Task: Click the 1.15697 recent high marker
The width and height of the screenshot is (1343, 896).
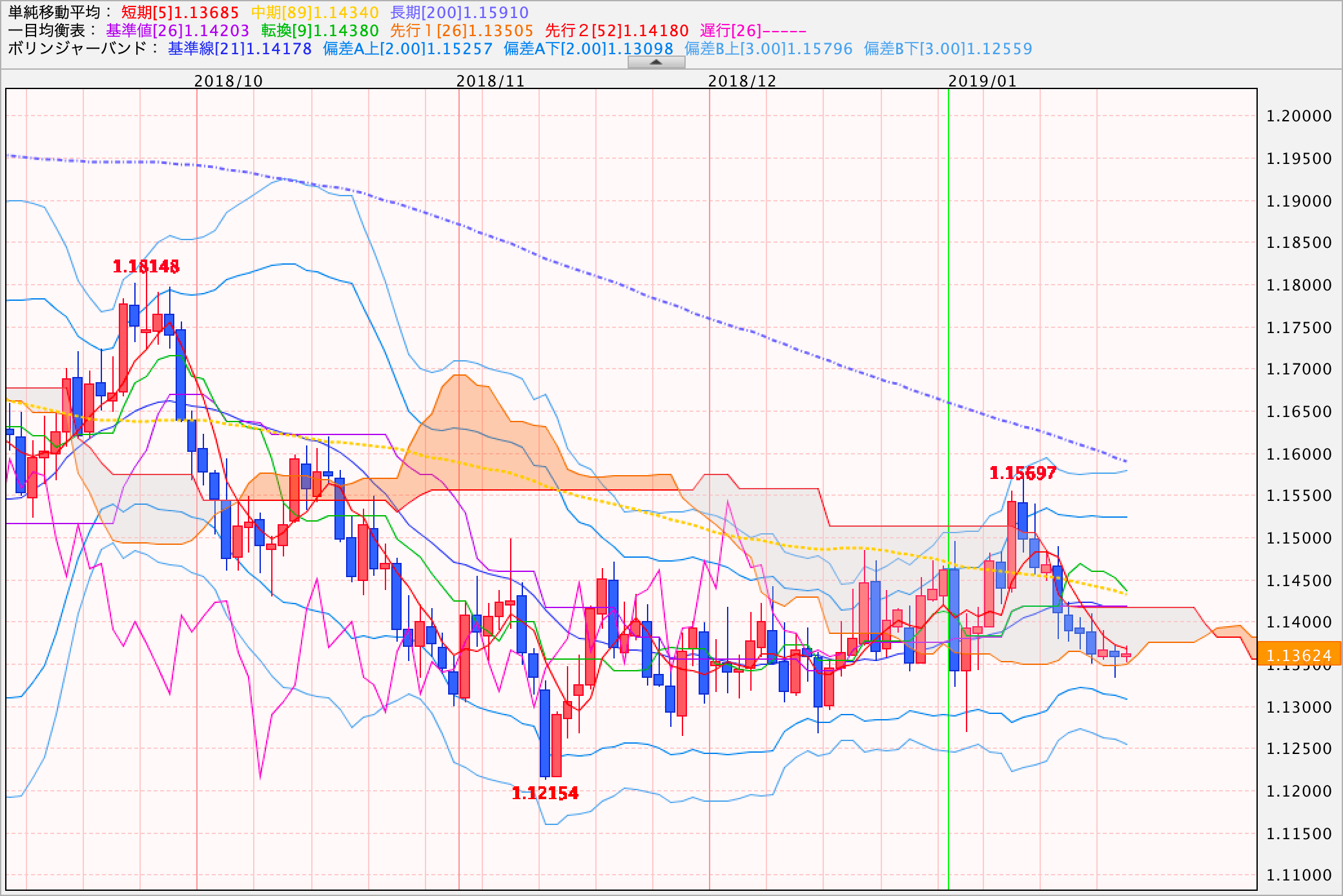Action: [1023, 473]
